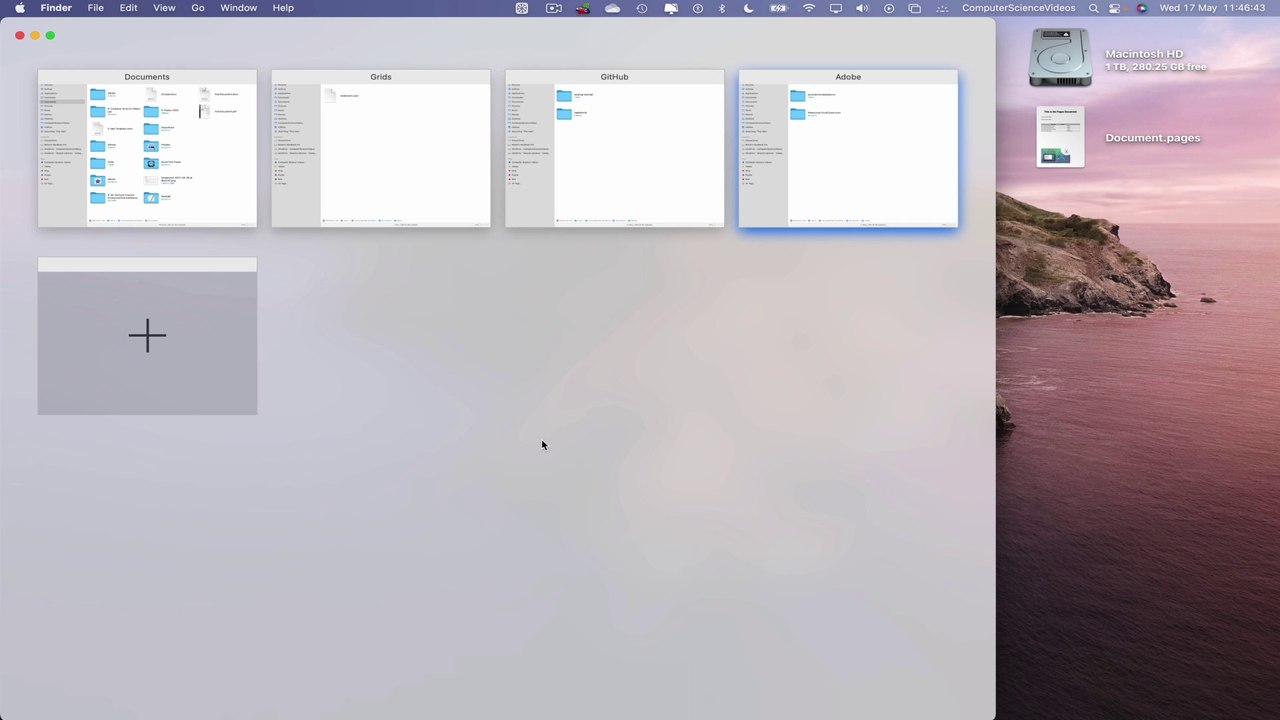Open the GitHub tab thumbnail
The height and width of the screenshot is (720, 1280).
[614, 148]
